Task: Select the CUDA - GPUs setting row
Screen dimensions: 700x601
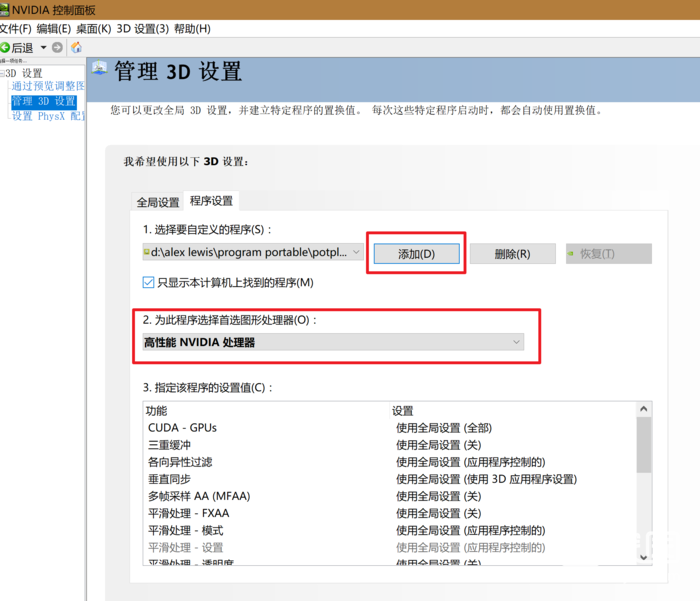Action: point(390,428)
